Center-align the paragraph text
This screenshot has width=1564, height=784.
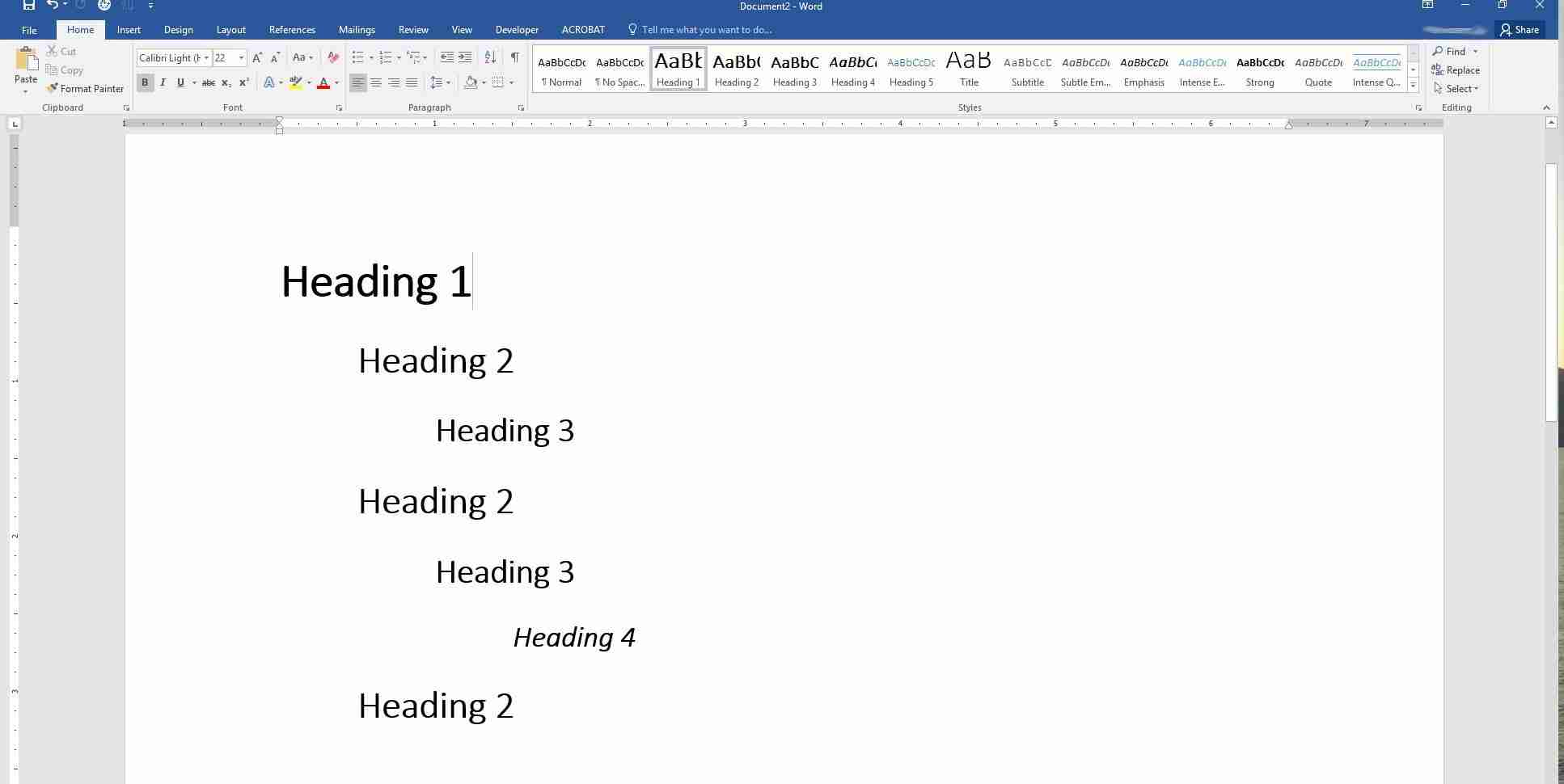click(x=376, y=82)
